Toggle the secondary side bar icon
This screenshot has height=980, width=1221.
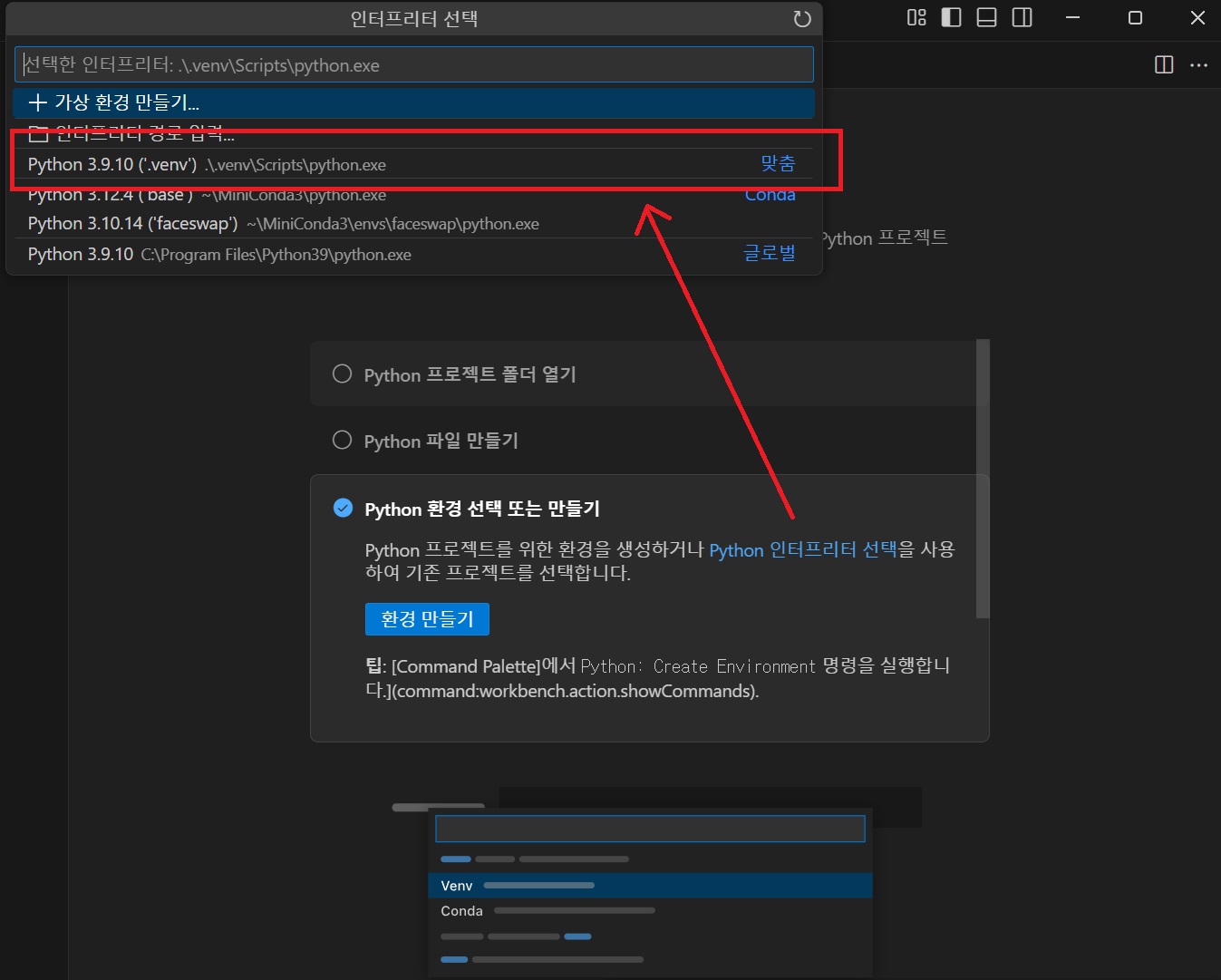tap(1022, 17)
